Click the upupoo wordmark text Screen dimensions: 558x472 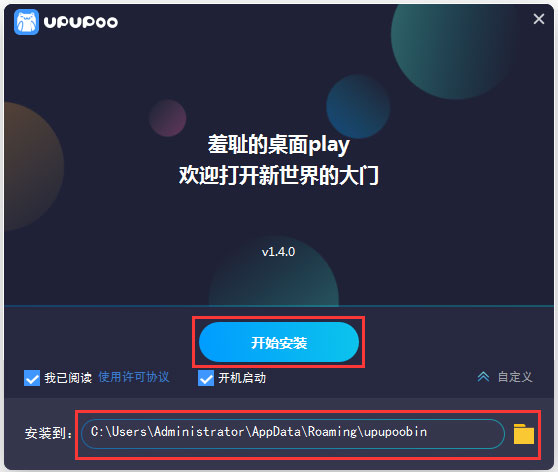coord(81,22)
